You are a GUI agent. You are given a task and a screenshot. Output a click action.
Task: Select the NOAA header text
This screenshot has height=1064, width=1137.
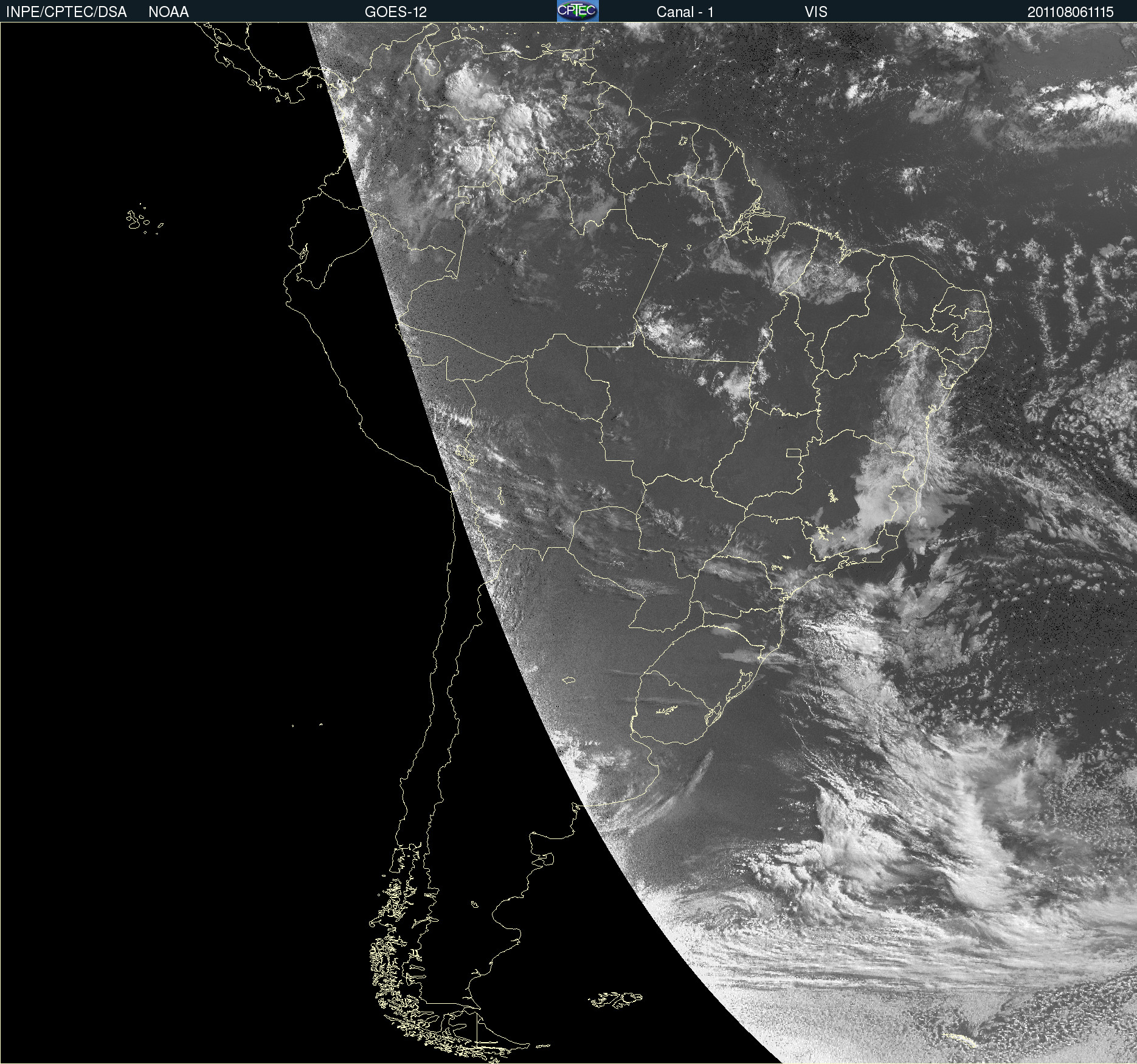[x=168, y=12]
